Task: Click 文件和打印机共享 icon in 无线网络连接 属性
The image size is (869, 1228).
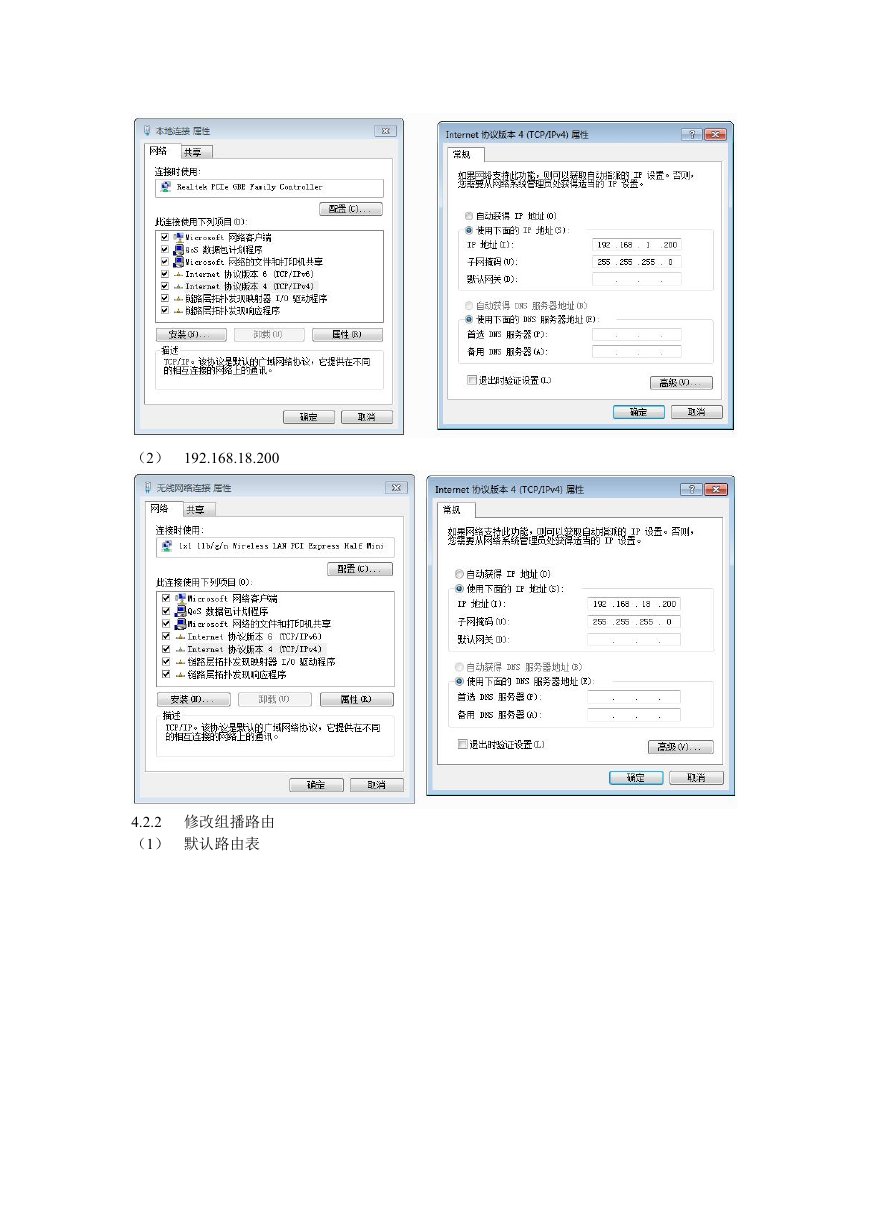Action: point(180,623)
